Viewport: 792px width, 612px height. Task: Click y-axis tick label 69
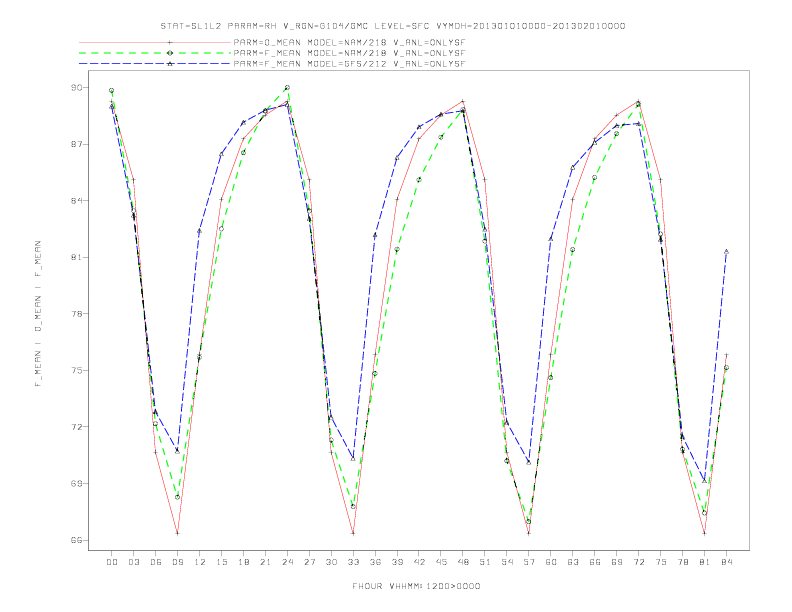[x=77, y=484]
